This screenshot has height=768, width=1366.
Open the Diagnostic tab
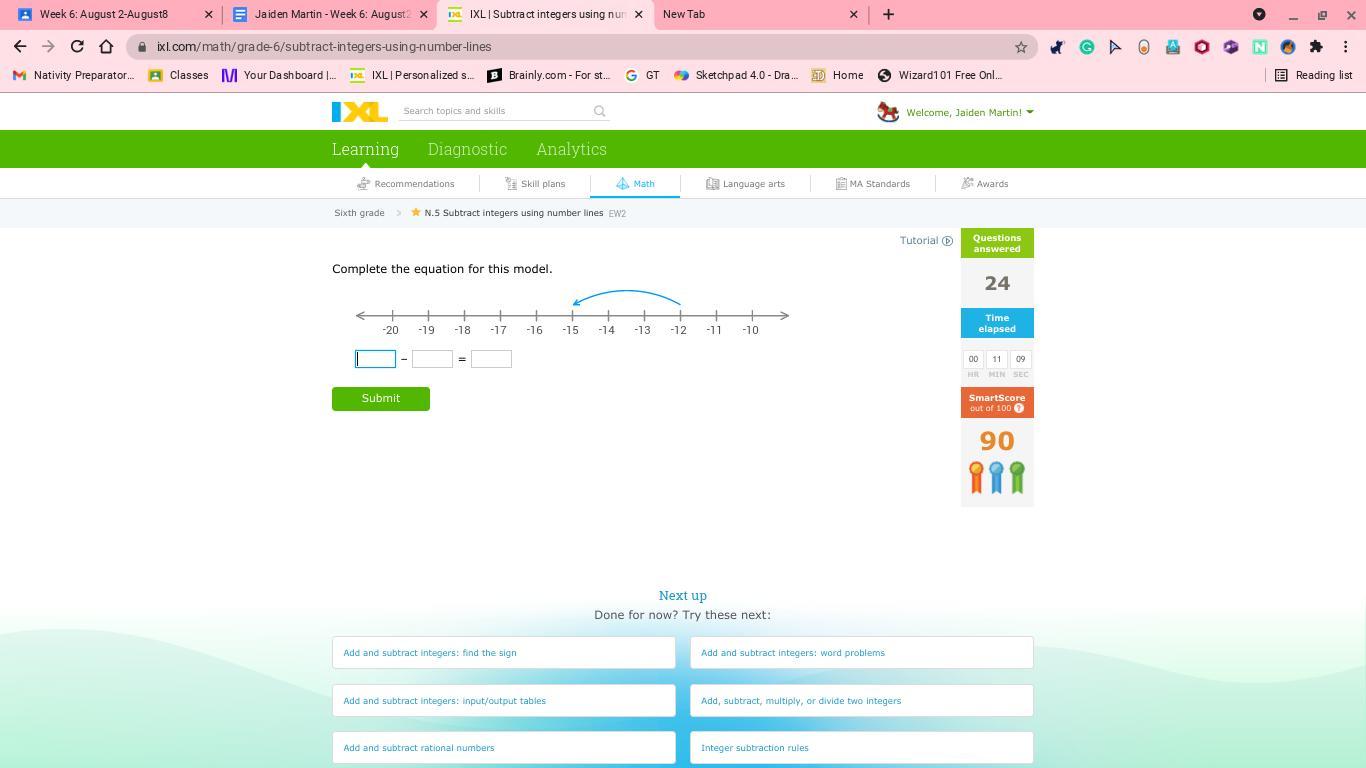[x=467, y=149]
